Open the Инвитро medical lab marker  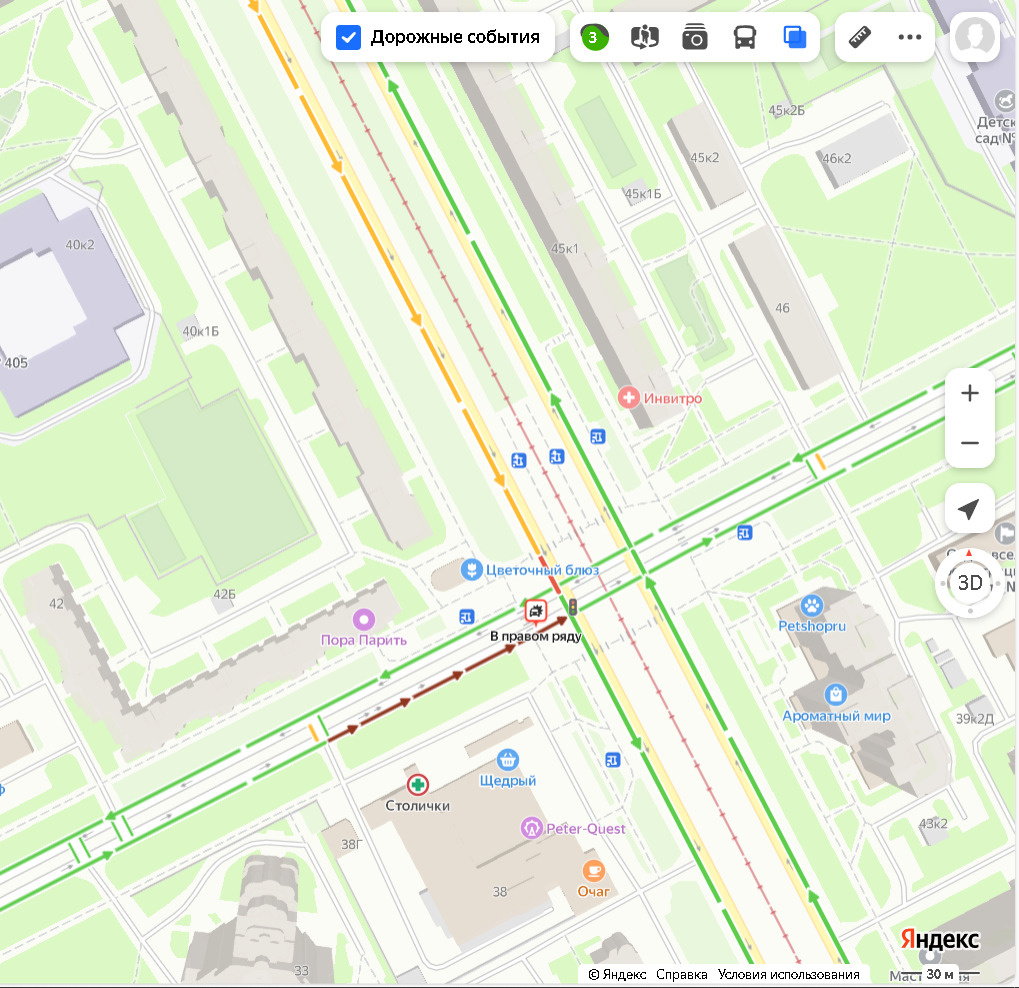pyautogui.click(x=629, y=398)
